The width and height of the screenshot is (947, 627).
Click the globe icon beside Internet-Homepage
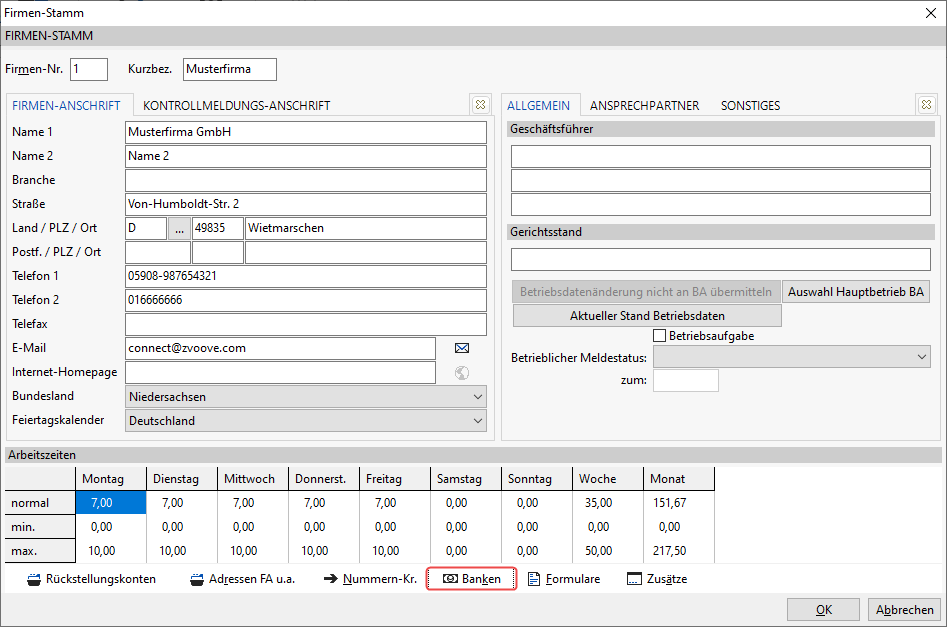tap(462, 373)
